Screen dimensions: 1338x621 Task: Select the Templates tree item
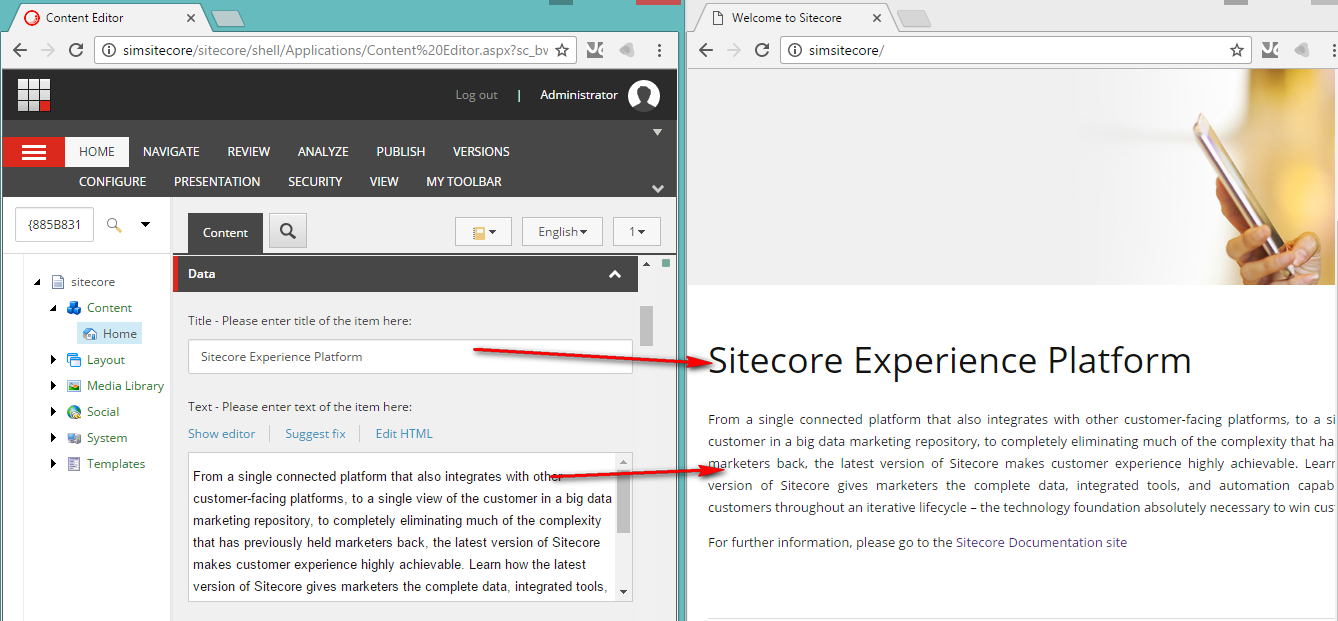pos(116,464)
